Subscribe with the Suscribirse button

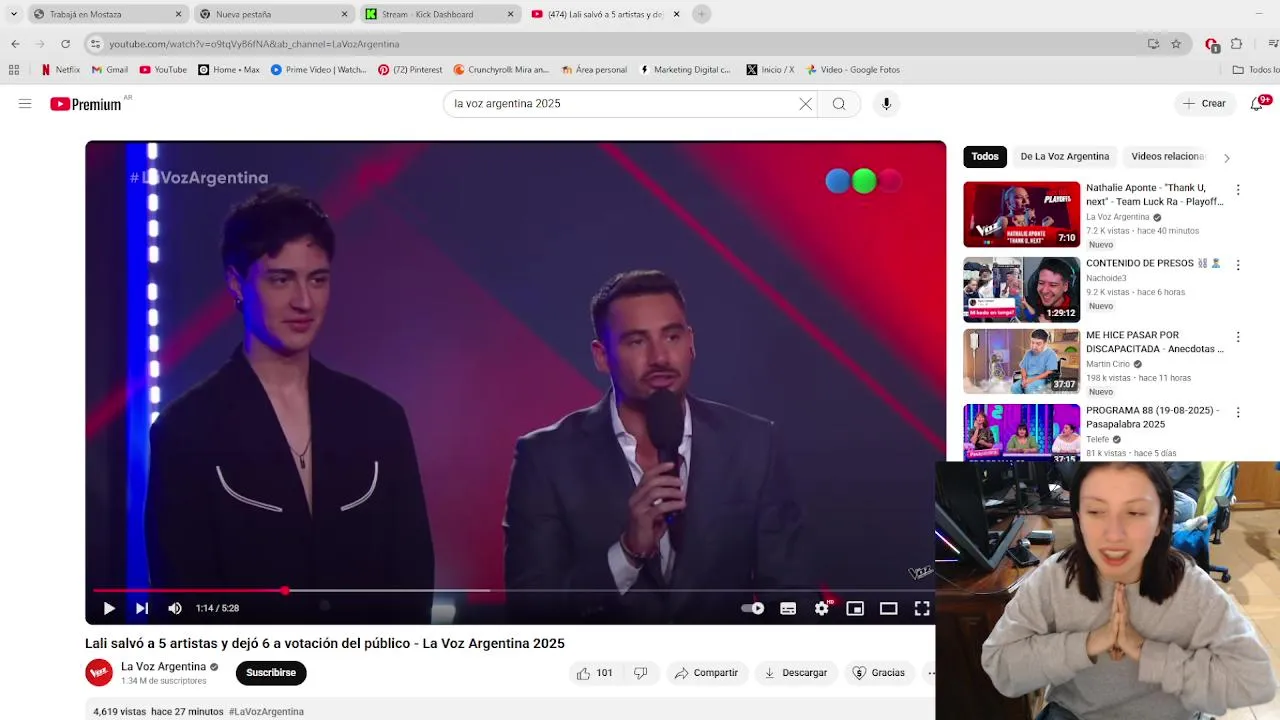tap(271, 673)
